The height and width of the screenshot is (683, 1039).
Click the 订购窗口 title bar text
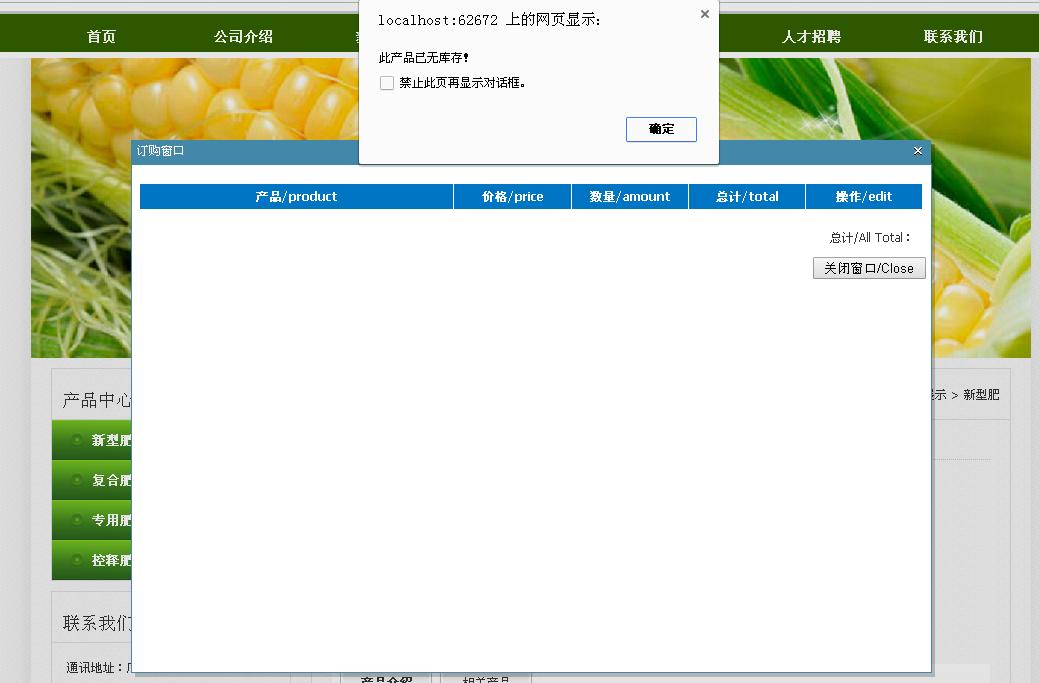click(161, 151)
